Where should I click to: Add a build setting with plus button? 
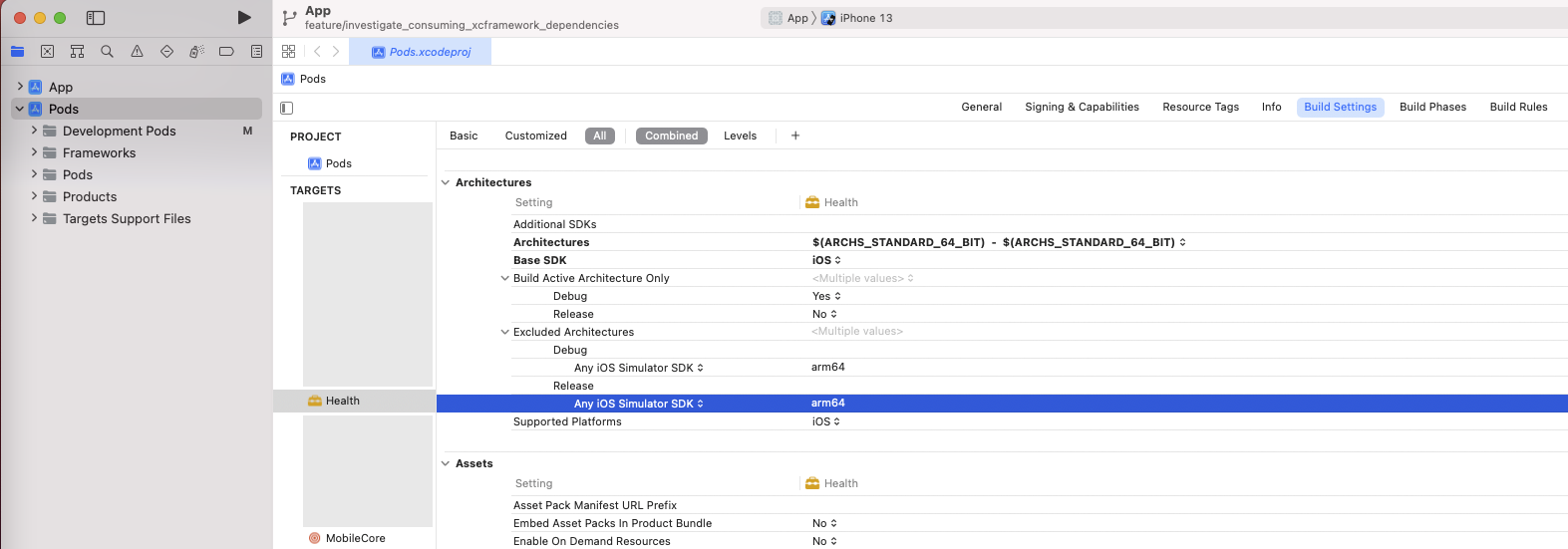pyautogui.click(x=795, y=136)
